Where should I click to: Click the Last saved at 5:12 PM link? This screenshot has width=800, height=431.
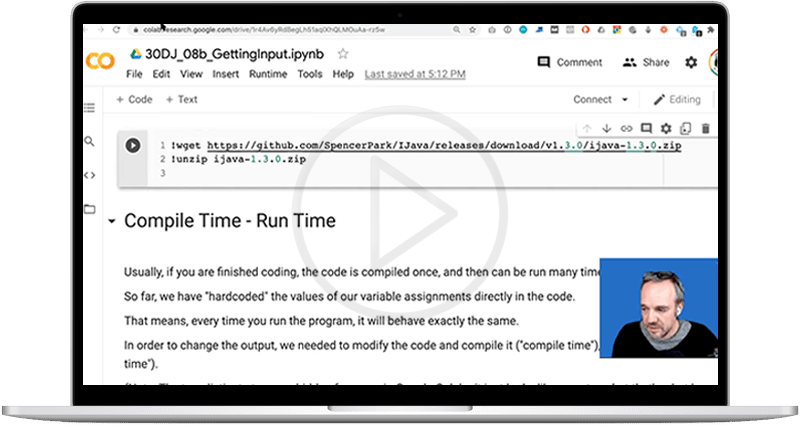(415, 74)
